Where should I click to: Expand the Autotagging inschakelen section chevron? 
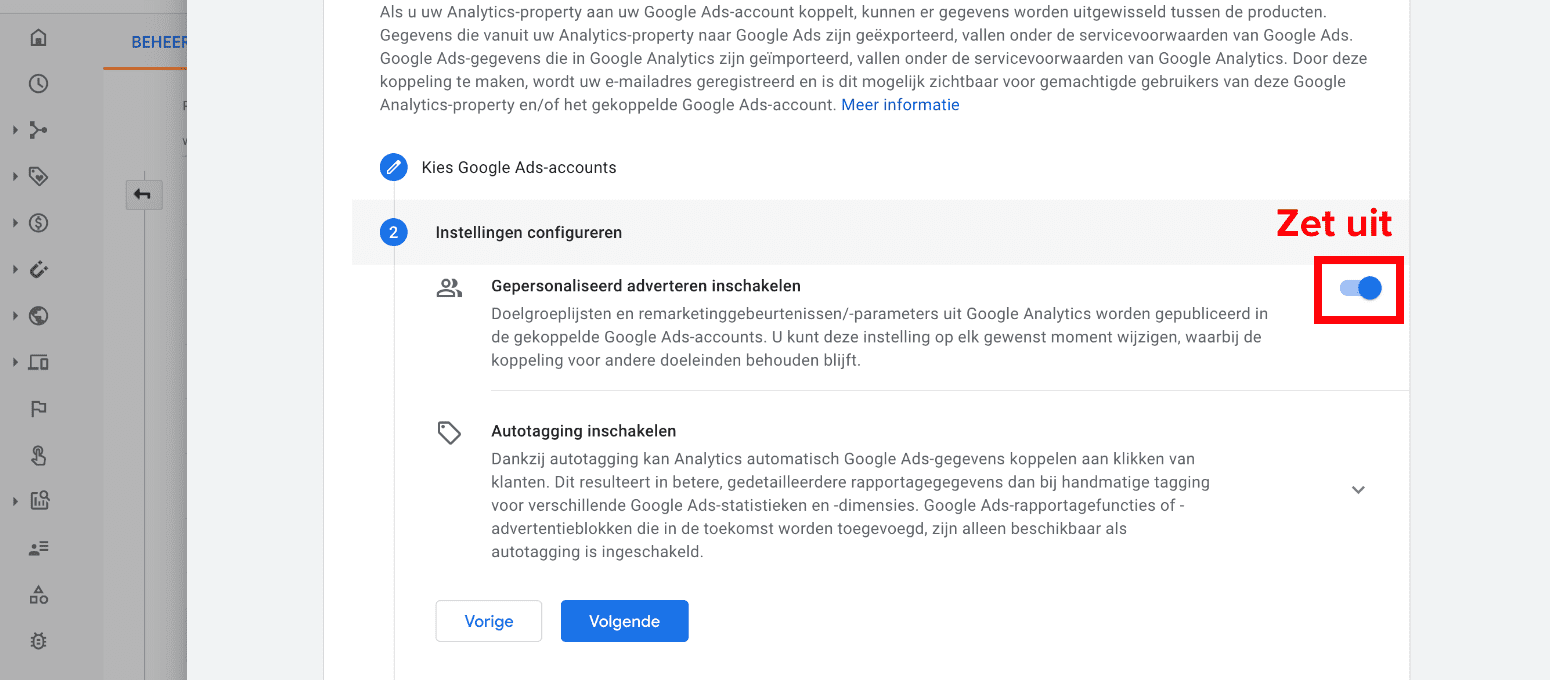(1358, 490)
